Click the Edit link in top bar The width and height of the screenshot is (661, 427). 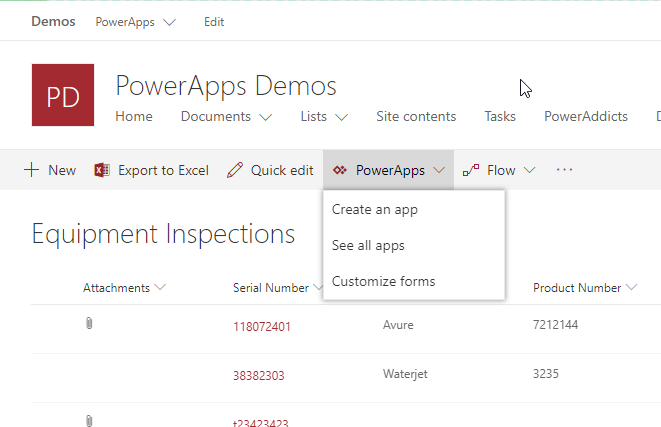(214, 22)
